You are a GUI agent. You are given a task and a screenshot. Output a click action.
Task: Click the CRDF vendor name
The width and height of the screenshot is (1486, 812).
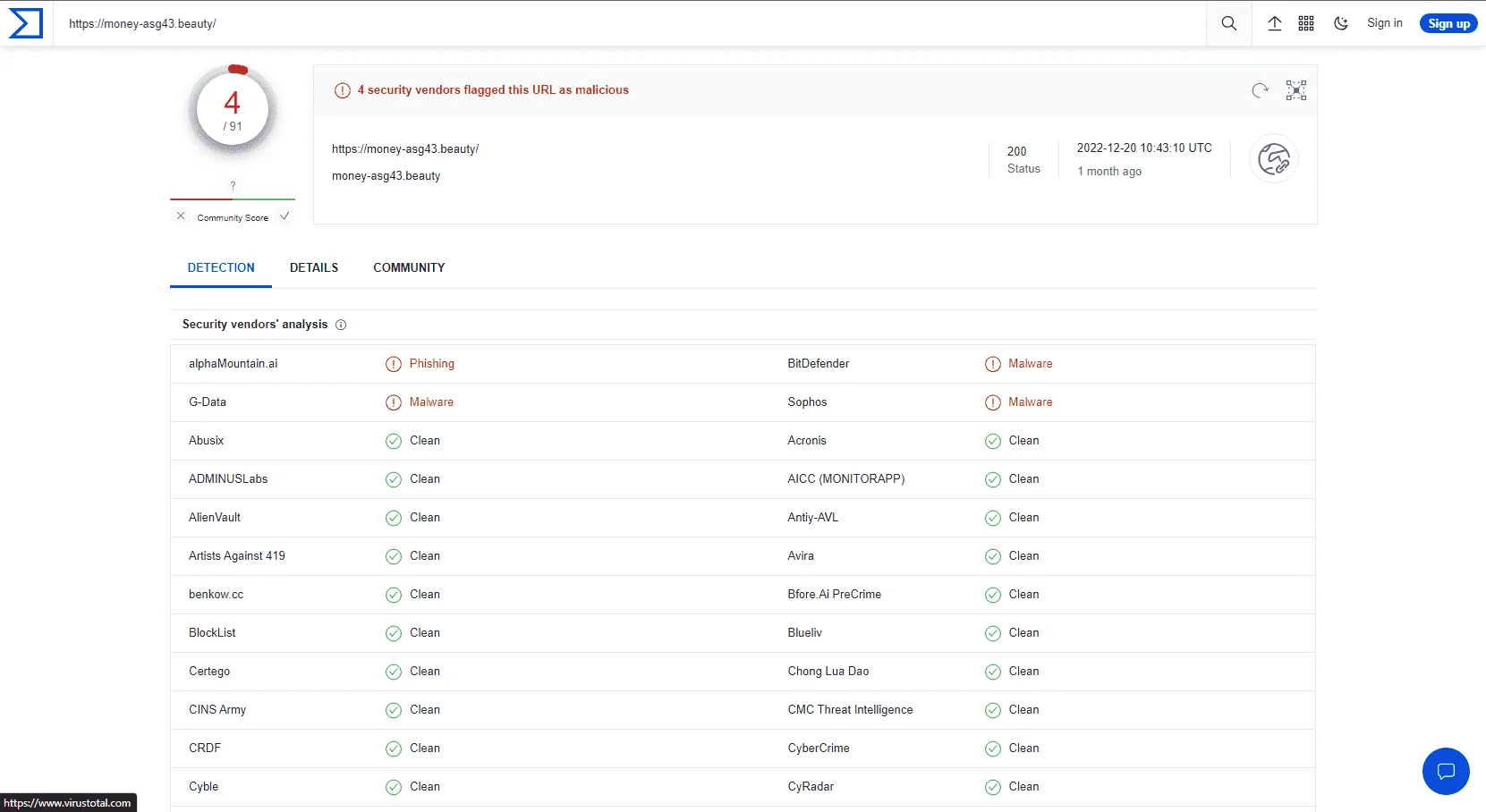[205, 748]
